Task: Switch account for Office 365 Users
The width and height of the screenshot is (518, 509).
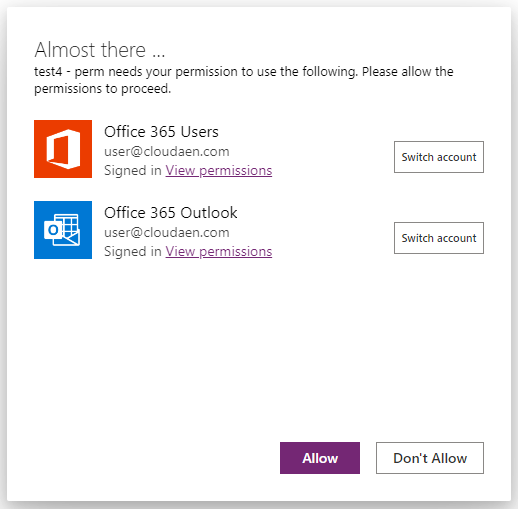Action: pyautogui.click(x=439, y=157)
